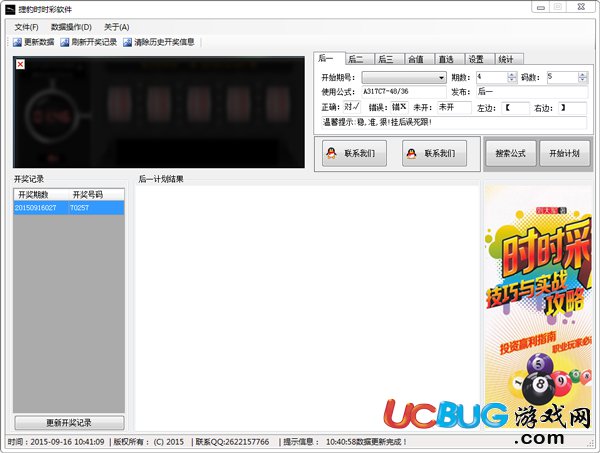Click the first 联系我们 button label

coord(360,153)
